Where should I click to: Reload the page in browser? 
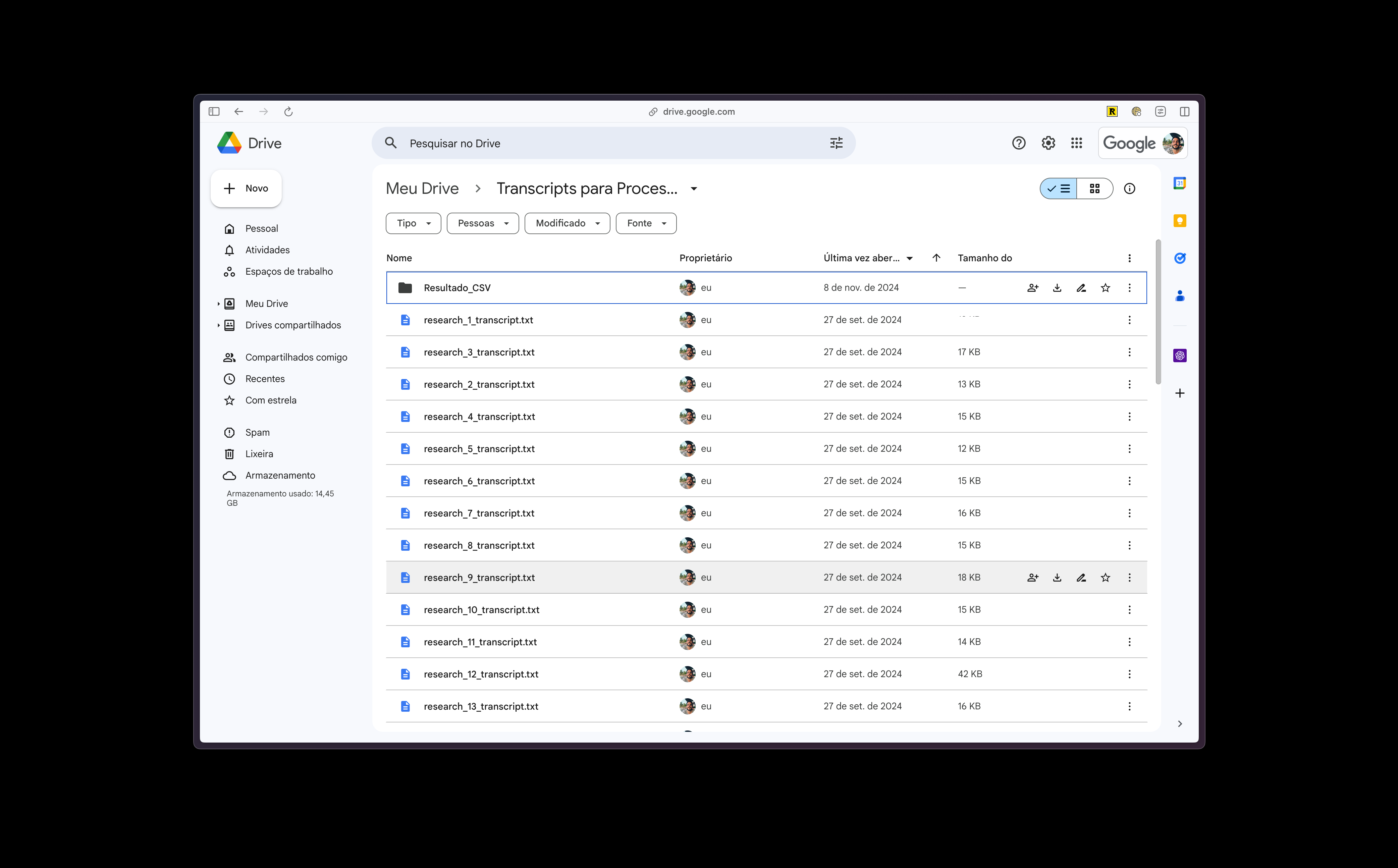tap(288, 111)
